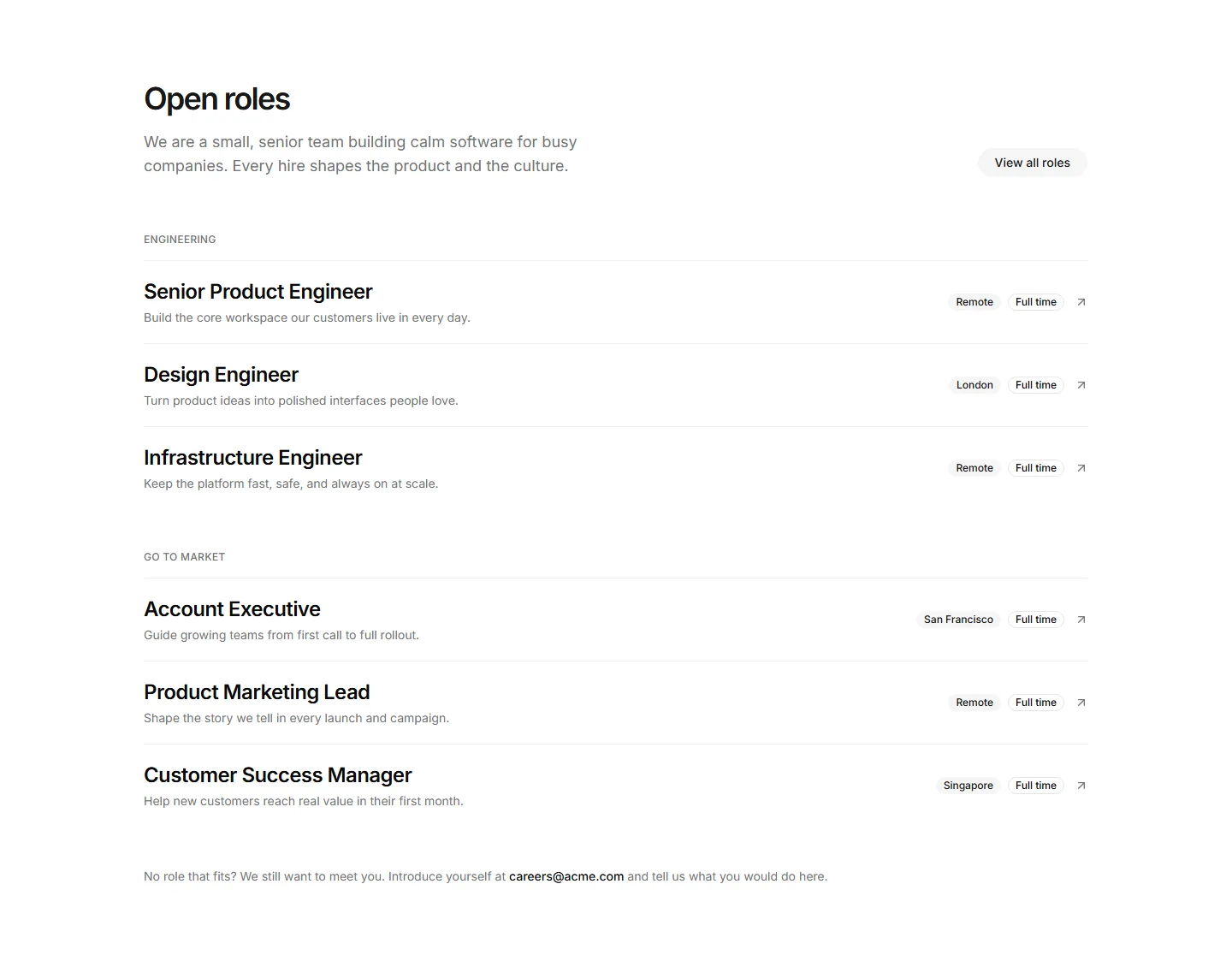Click Full time tag on Senior Product Engineer

[x=1036, y=302]
